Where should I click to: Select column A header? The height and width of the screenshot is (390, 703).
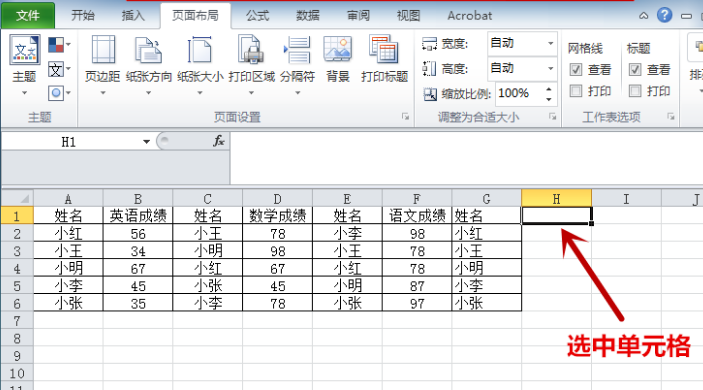[x=68, y=199]
